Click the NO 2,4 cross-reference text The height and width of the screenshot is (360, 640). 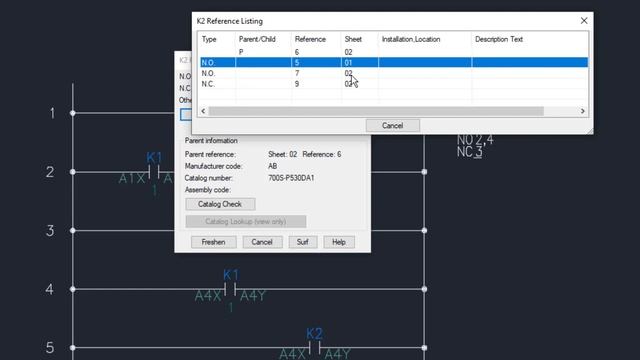[475, 140]
